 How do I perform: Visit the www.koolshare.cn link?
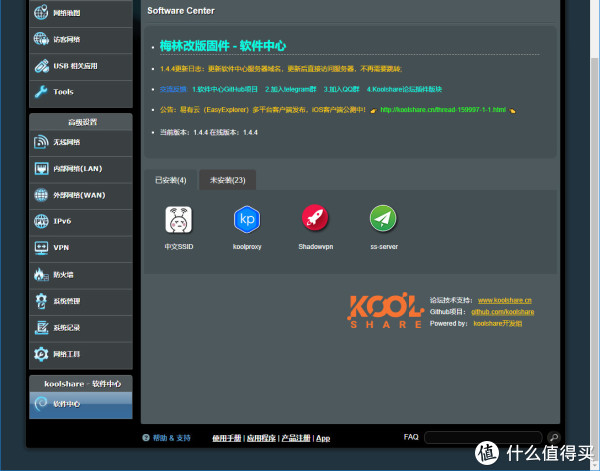coord(505,300)
